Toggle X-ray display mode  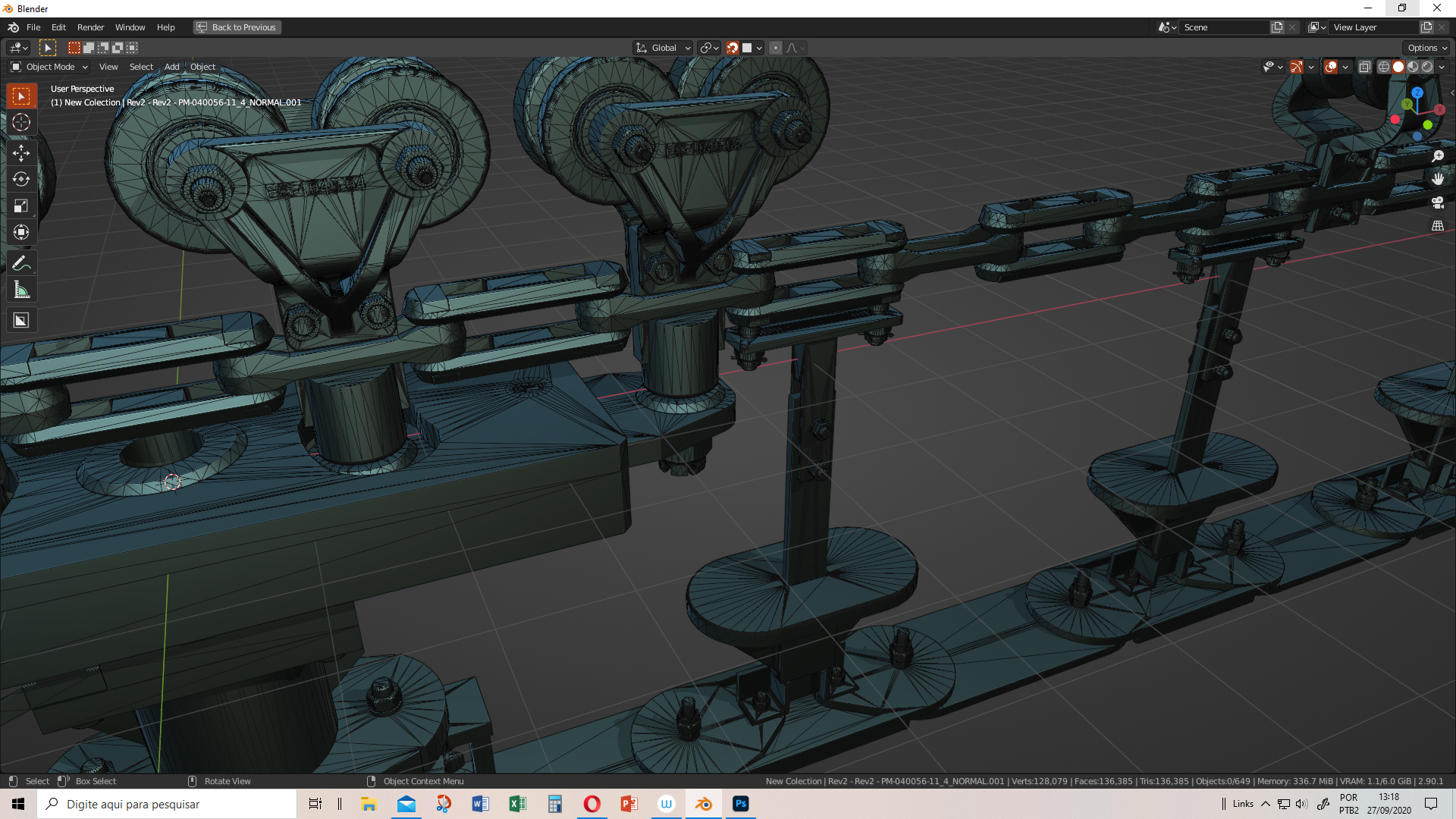coord(1364,67)
